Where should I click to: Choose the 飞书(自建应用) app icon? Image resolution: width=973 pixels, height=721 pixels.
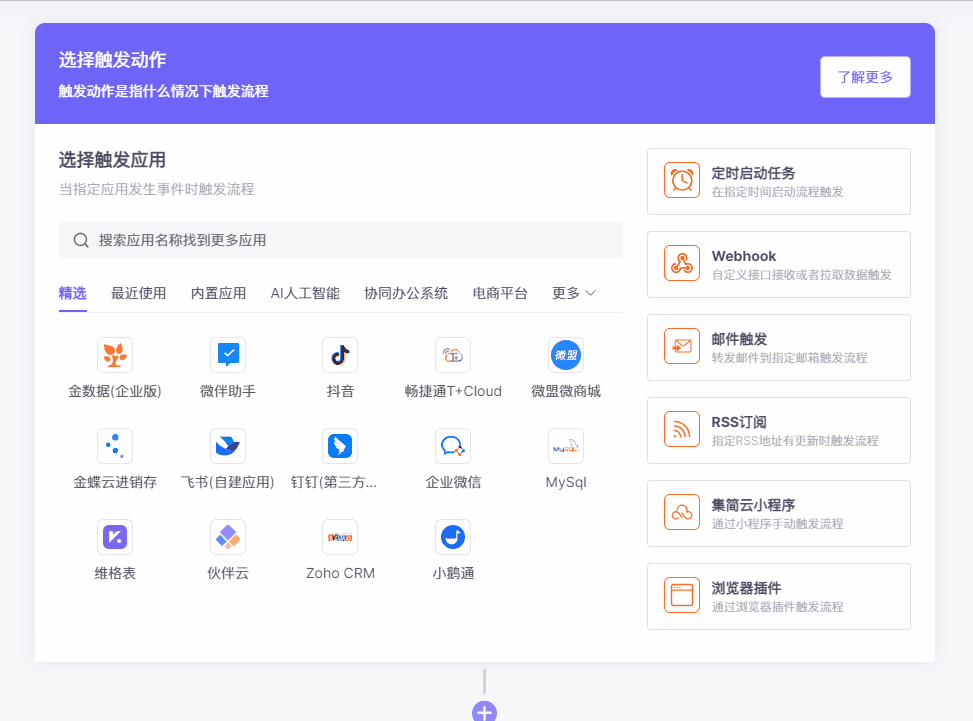pyautogui.click(x=228, y=446)
